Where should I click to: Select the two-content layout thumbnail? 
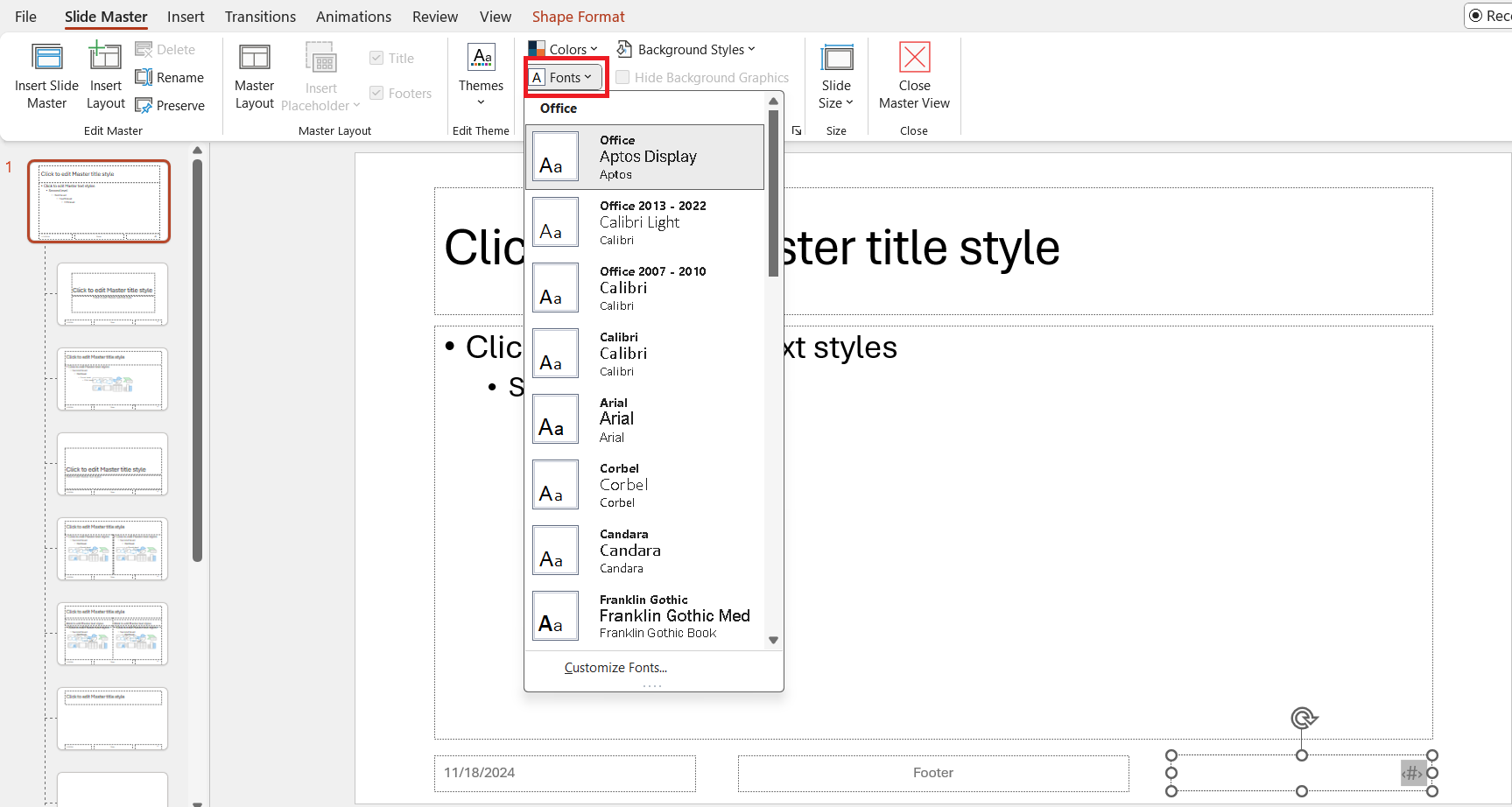(112, 549)
